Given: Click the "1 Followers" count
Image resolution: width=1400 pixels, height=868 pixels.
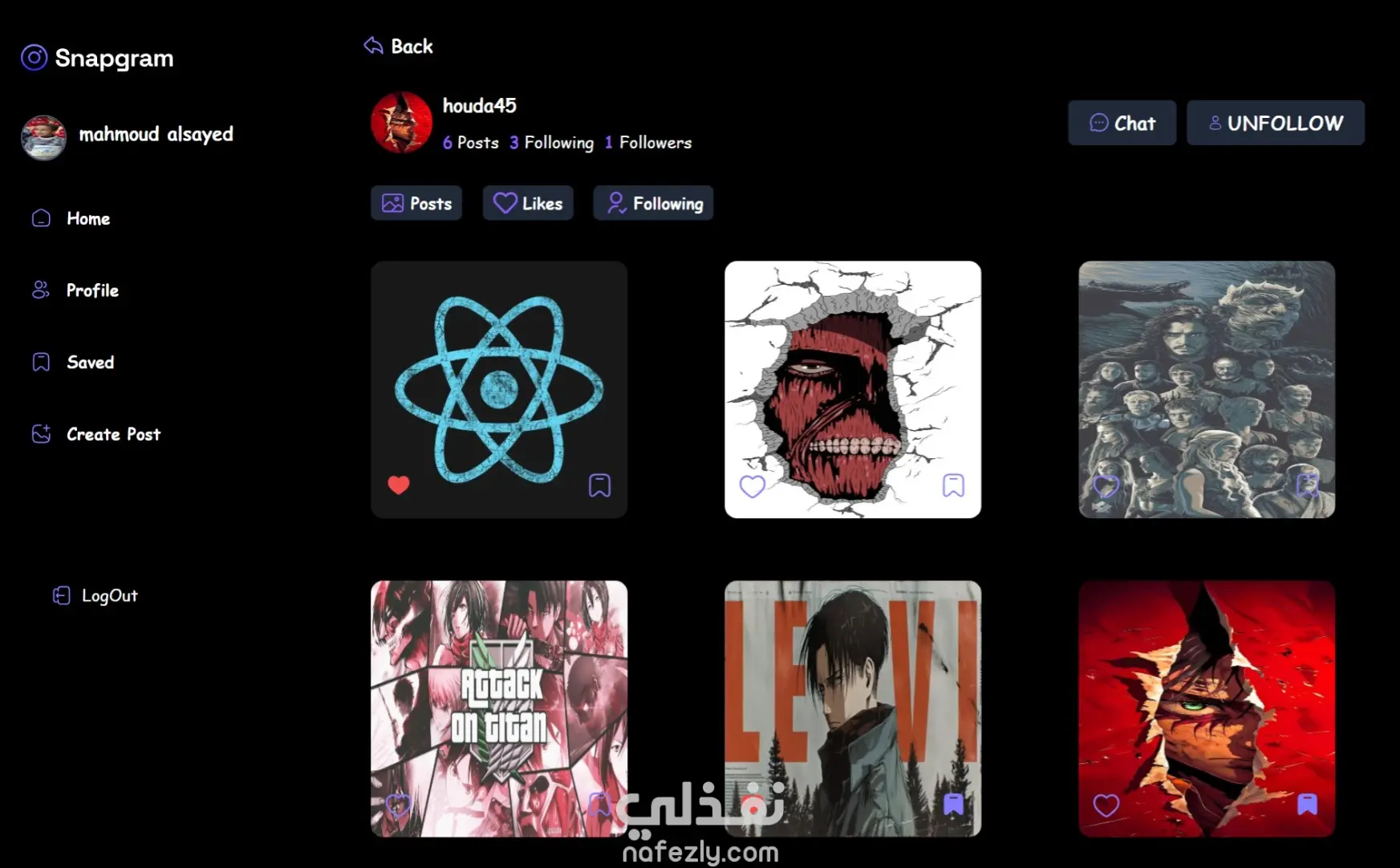Looking at the screenshot, I should [x=648, y=143].
